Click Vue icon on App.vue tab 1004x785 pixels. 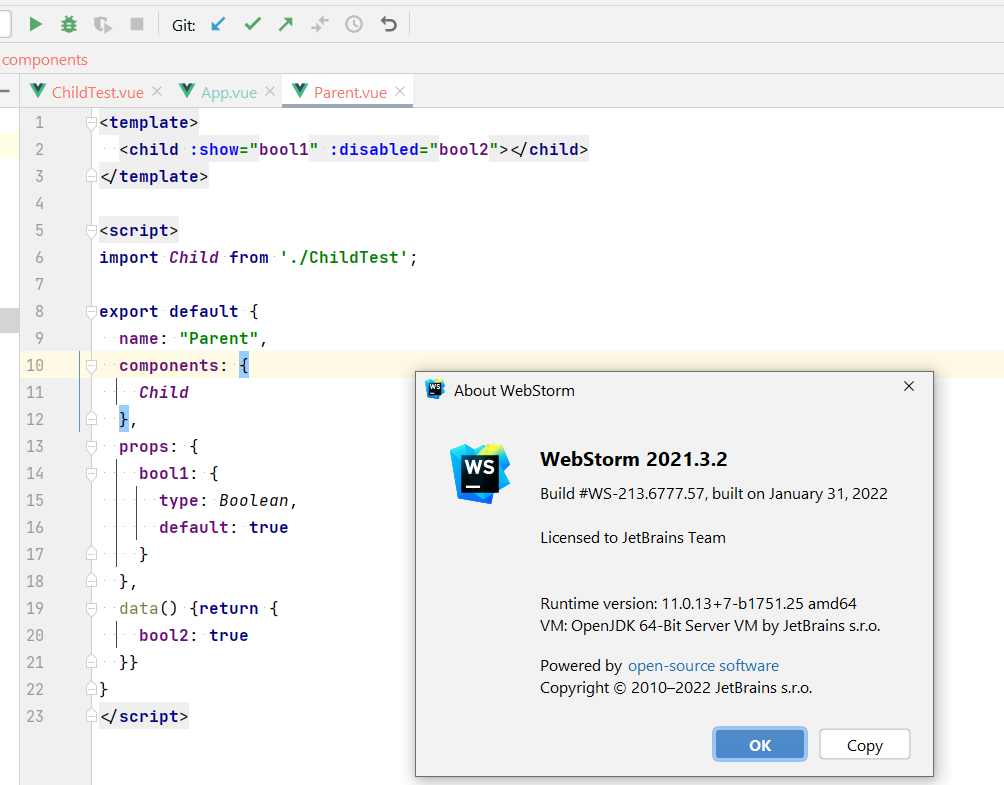187,91
